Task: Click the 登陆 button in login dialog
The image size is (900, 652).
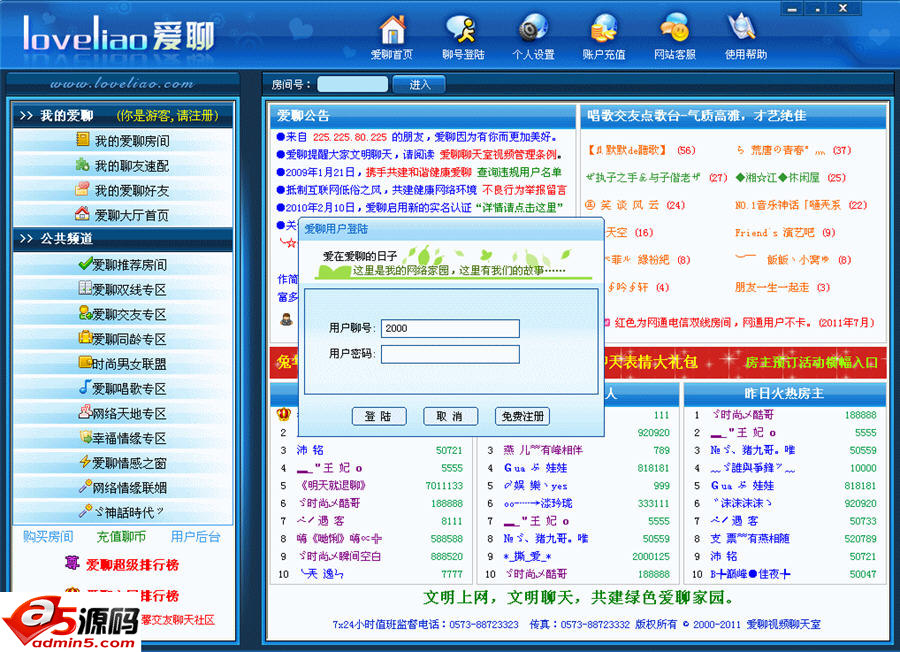Action: click(x=378, y=417)
